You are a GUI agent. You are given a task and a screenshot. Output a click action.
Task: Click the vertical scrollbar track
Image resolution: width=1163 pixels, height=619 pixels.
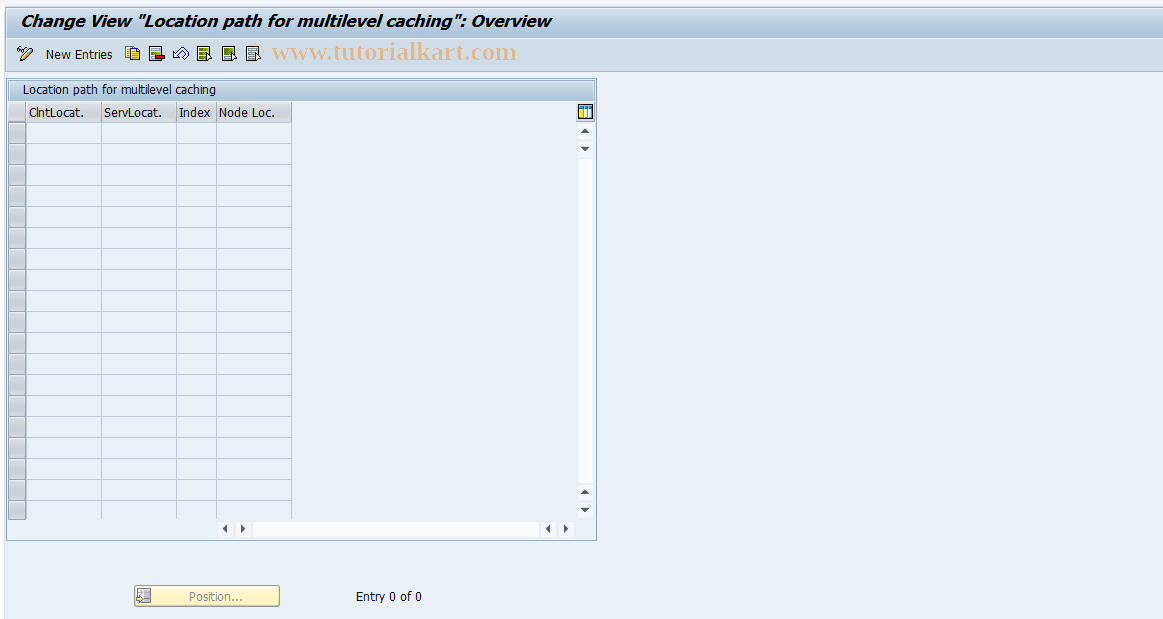(585, 320)
